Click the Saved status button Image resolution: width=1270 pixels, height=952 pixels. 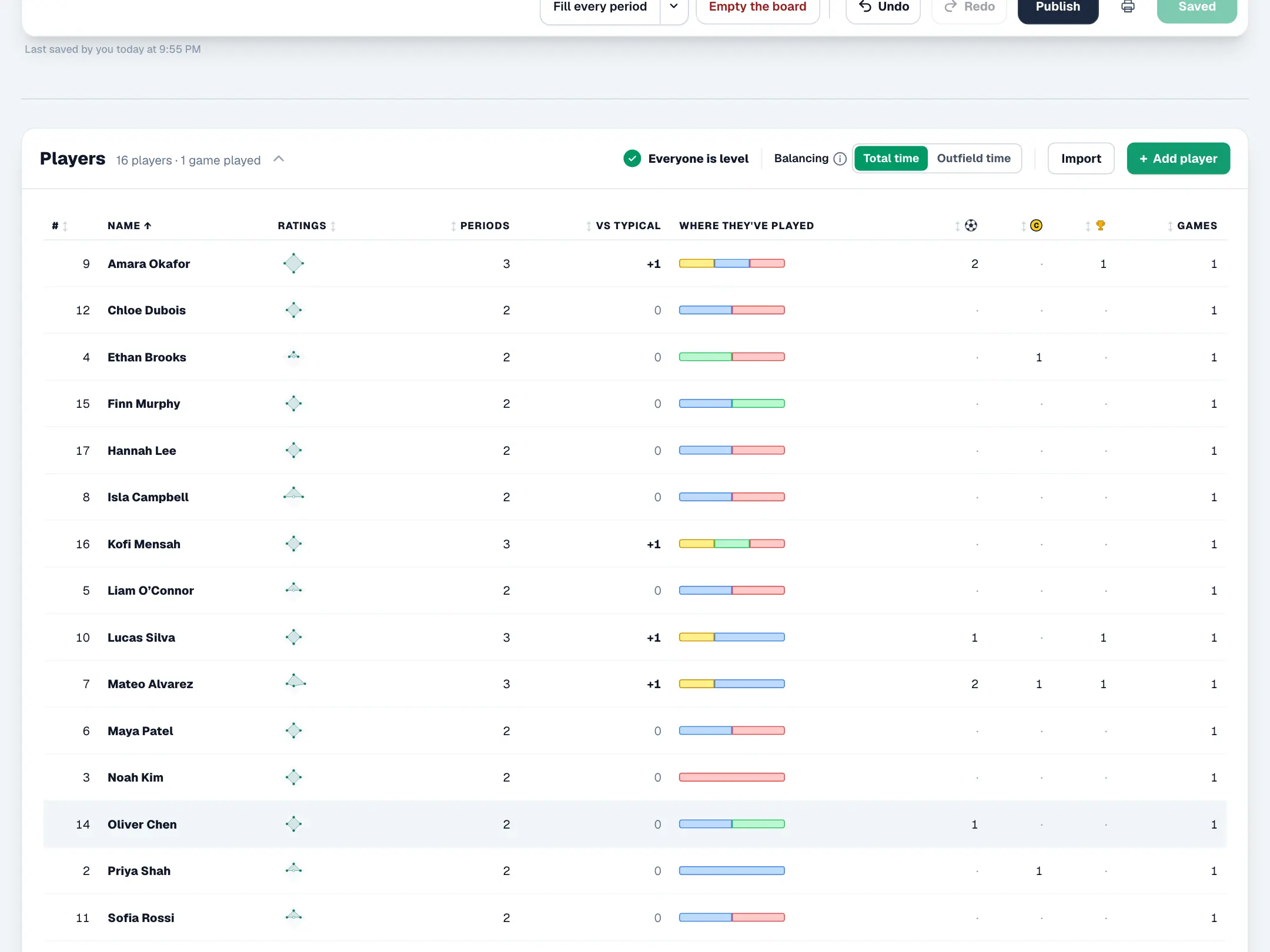click(1197, 6)
